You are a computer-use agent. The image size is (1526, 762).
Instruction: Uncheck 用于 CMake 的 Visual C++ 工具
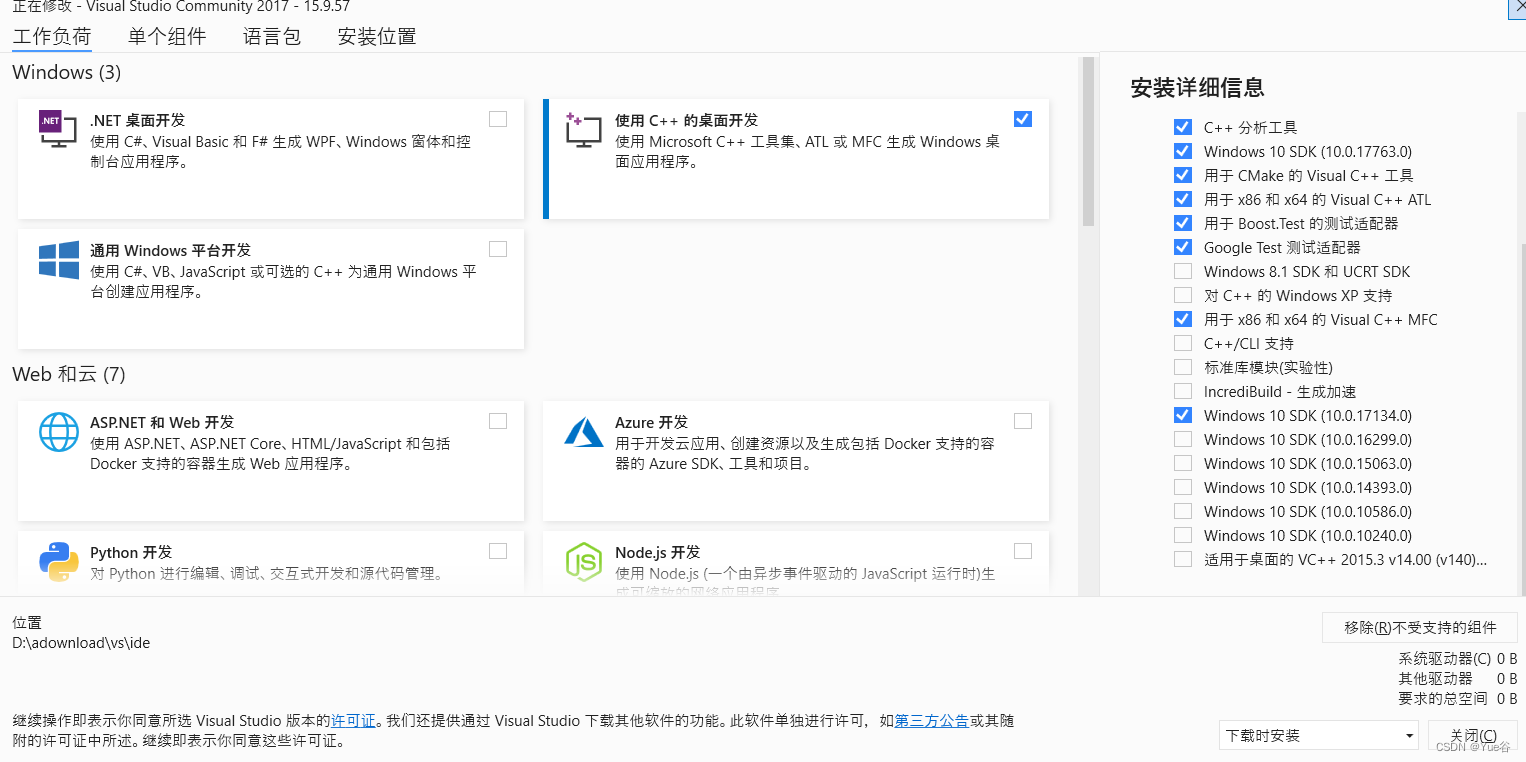tap(1183, 175)
